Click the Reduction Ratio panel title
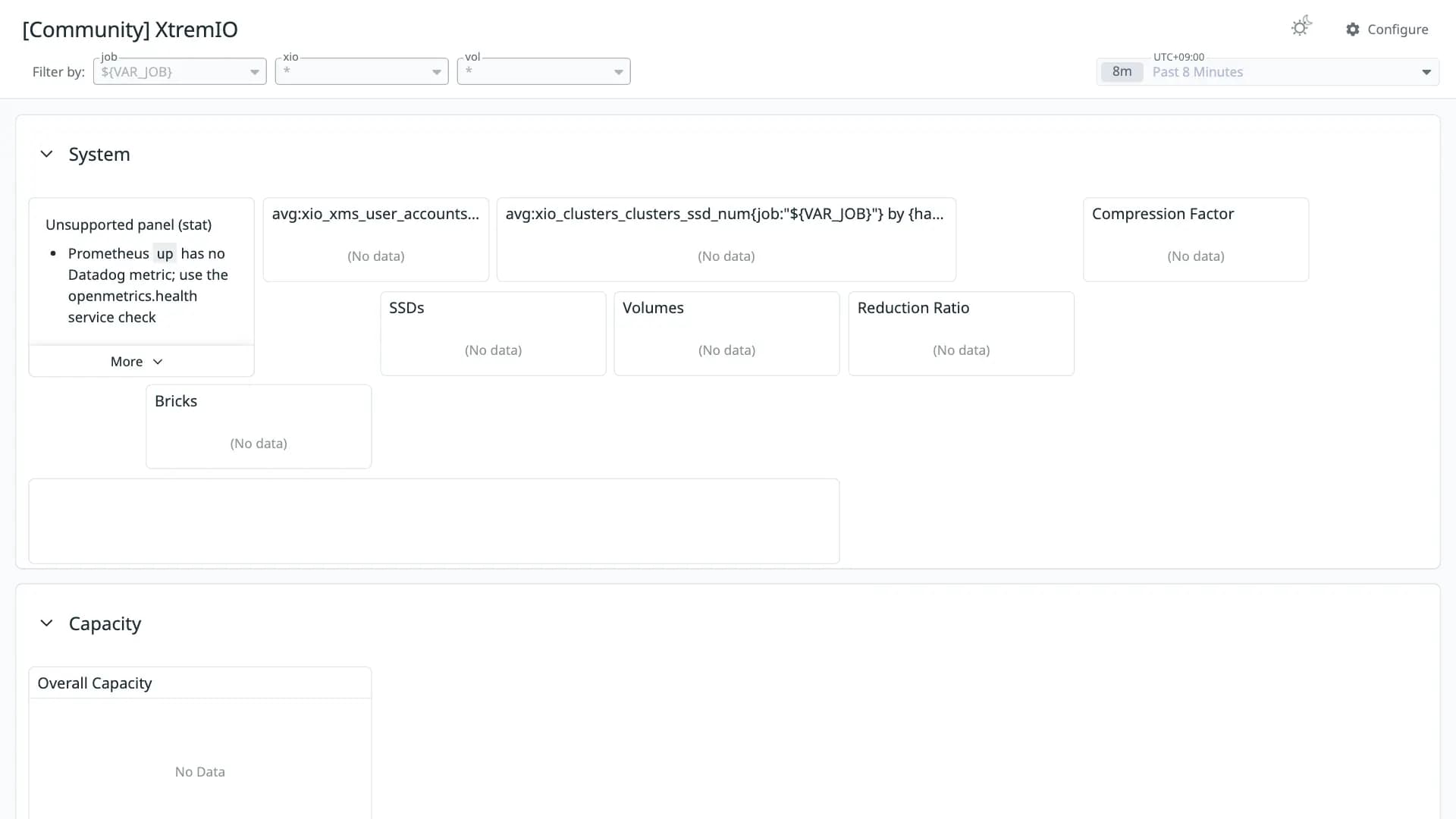 pos(913,308)
